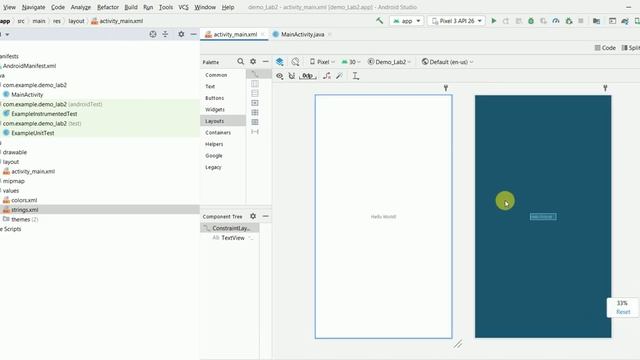The height and width of the screenshot is (360, 640).
Task: Click res in the breadcrumb path
Action: click(x=56, y=21)
